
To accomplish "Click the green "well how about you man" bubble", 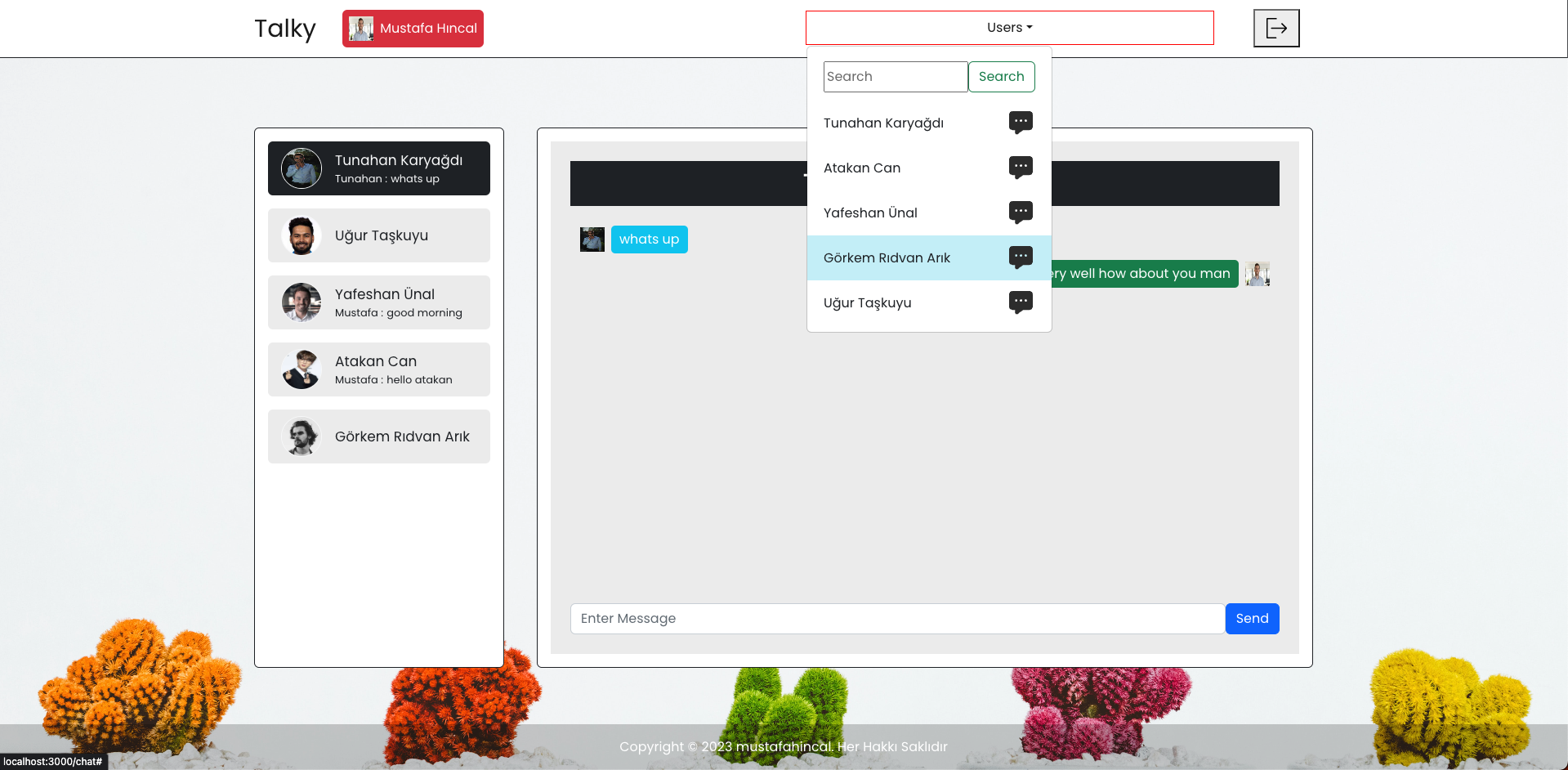I will coord(1145,274).
